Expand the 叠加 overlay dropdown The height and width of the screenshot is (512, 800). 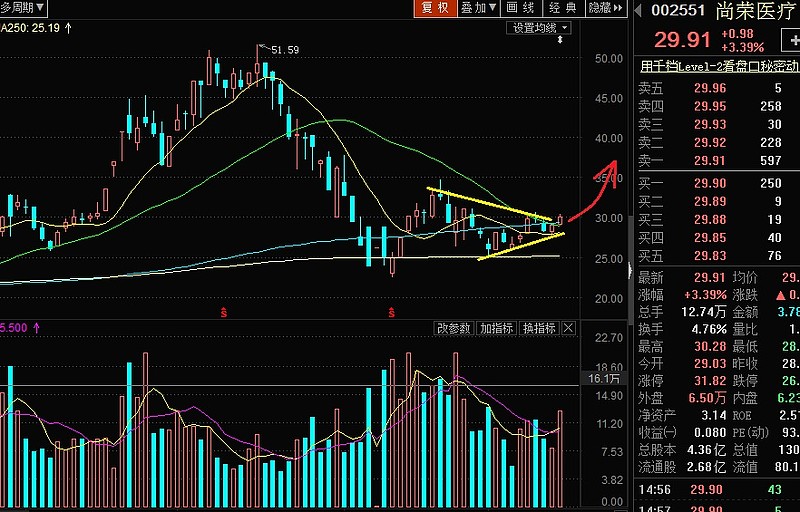478,8
